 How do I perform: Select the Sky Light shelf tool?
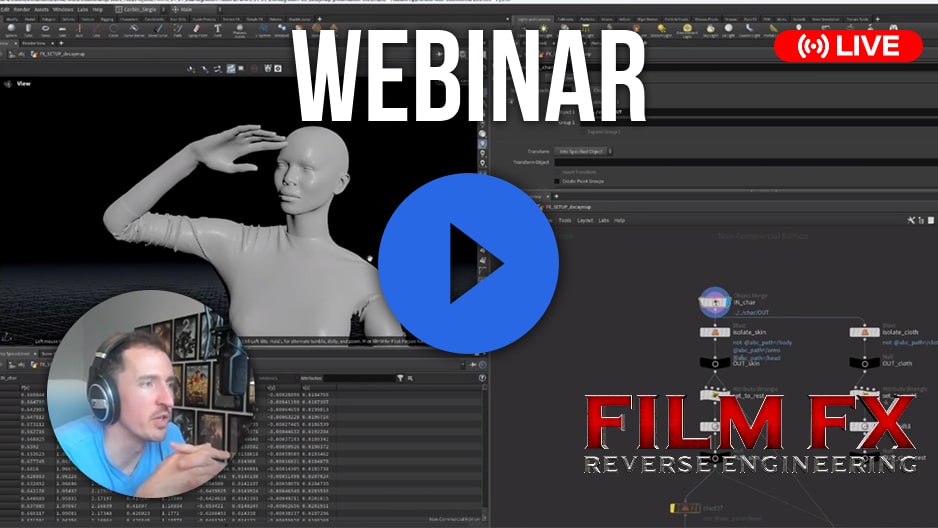[711, 30]
